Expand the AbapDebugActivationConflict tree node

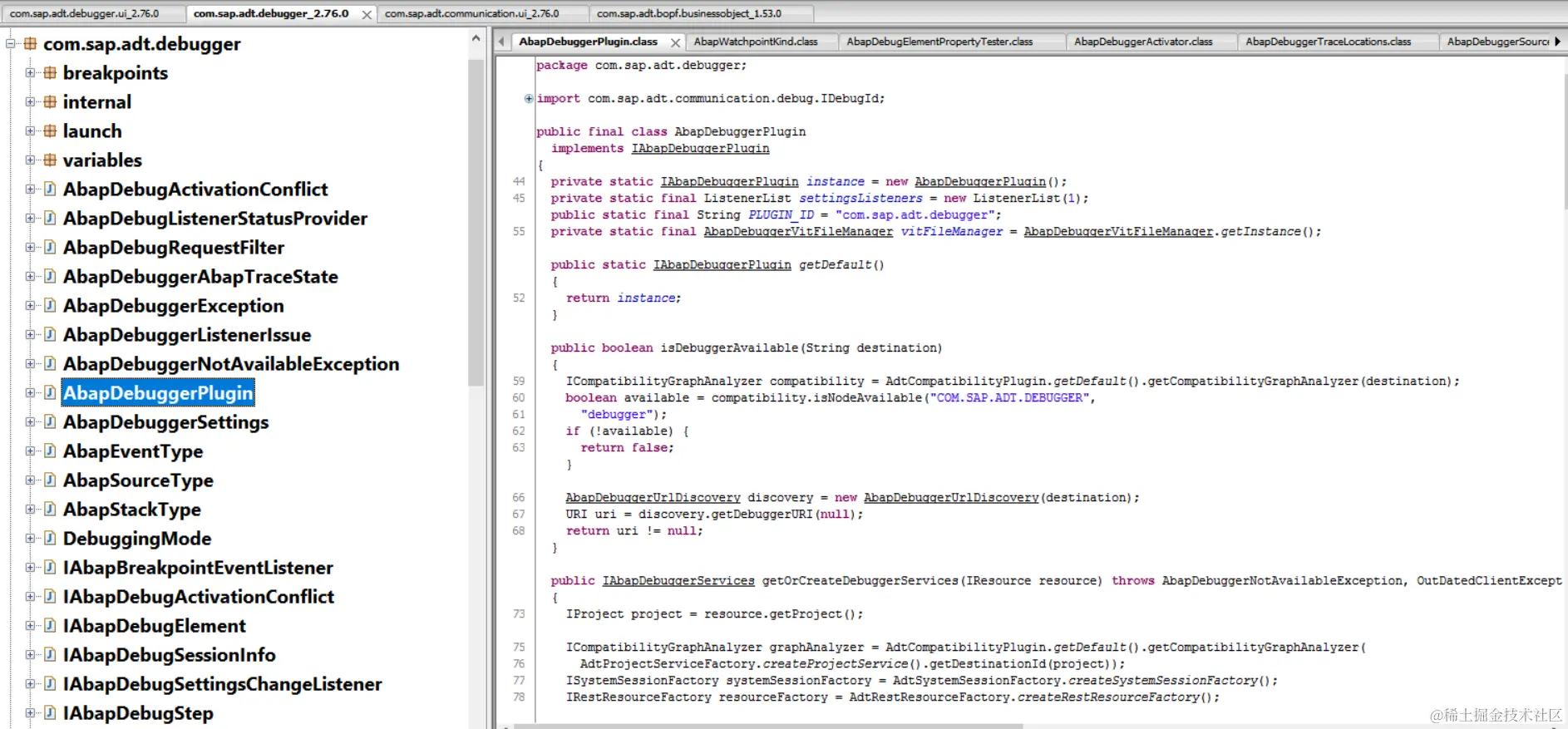click(x=30, y=190)
